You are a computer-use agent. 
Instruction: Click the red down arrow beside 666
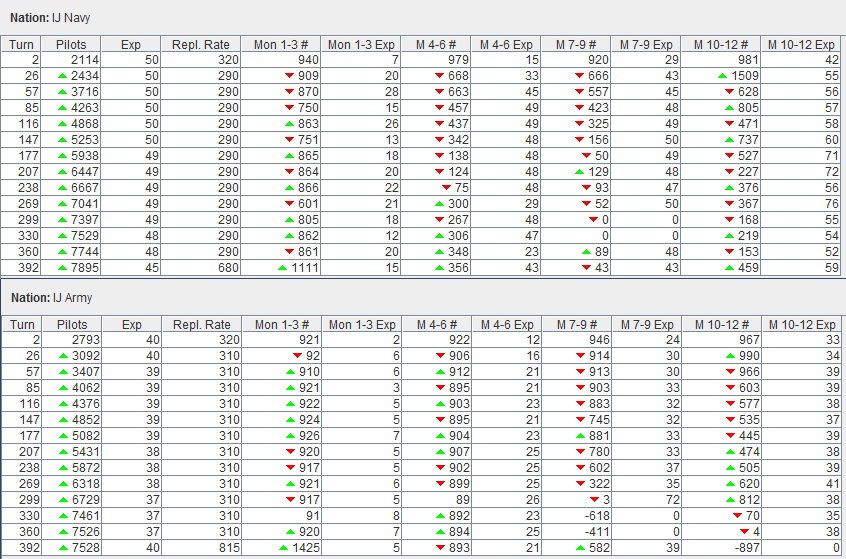point(579,76)
